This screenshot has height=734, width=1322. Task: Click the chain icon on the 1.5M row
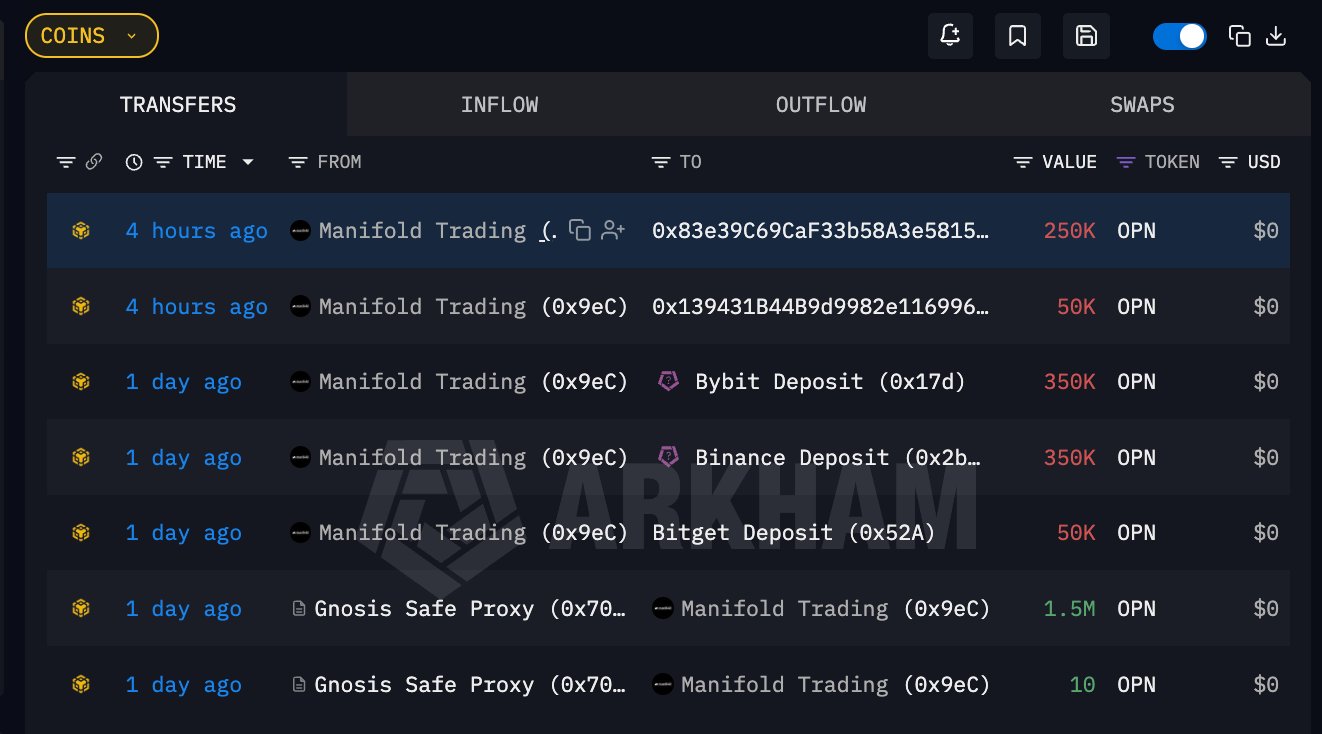pyautogui.click(x=81, y=609)
